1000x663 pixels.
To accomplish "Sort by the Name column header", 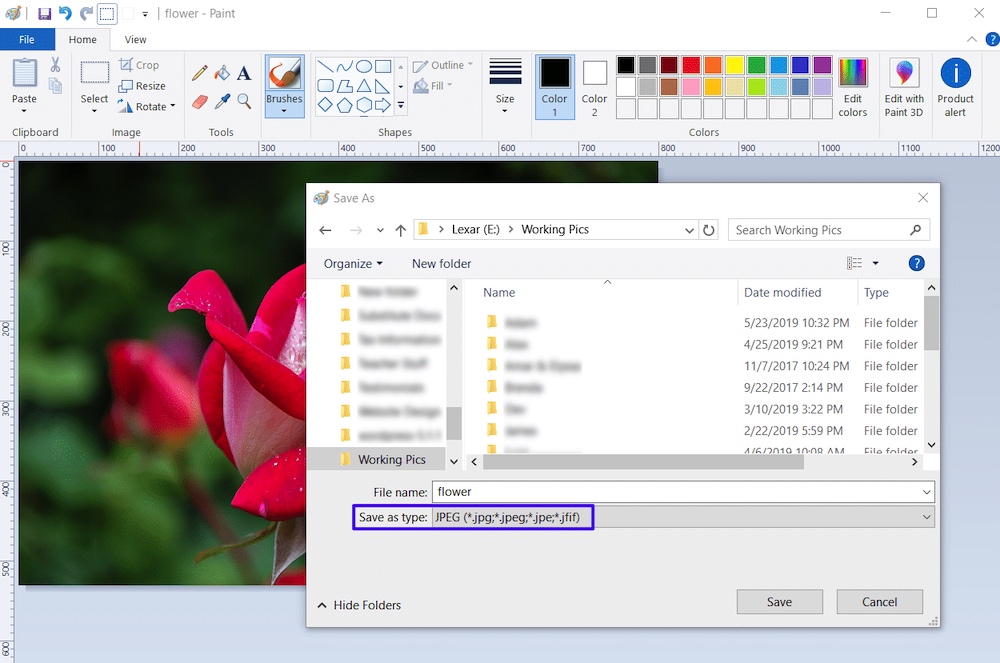I will click(x=499, y=293).
